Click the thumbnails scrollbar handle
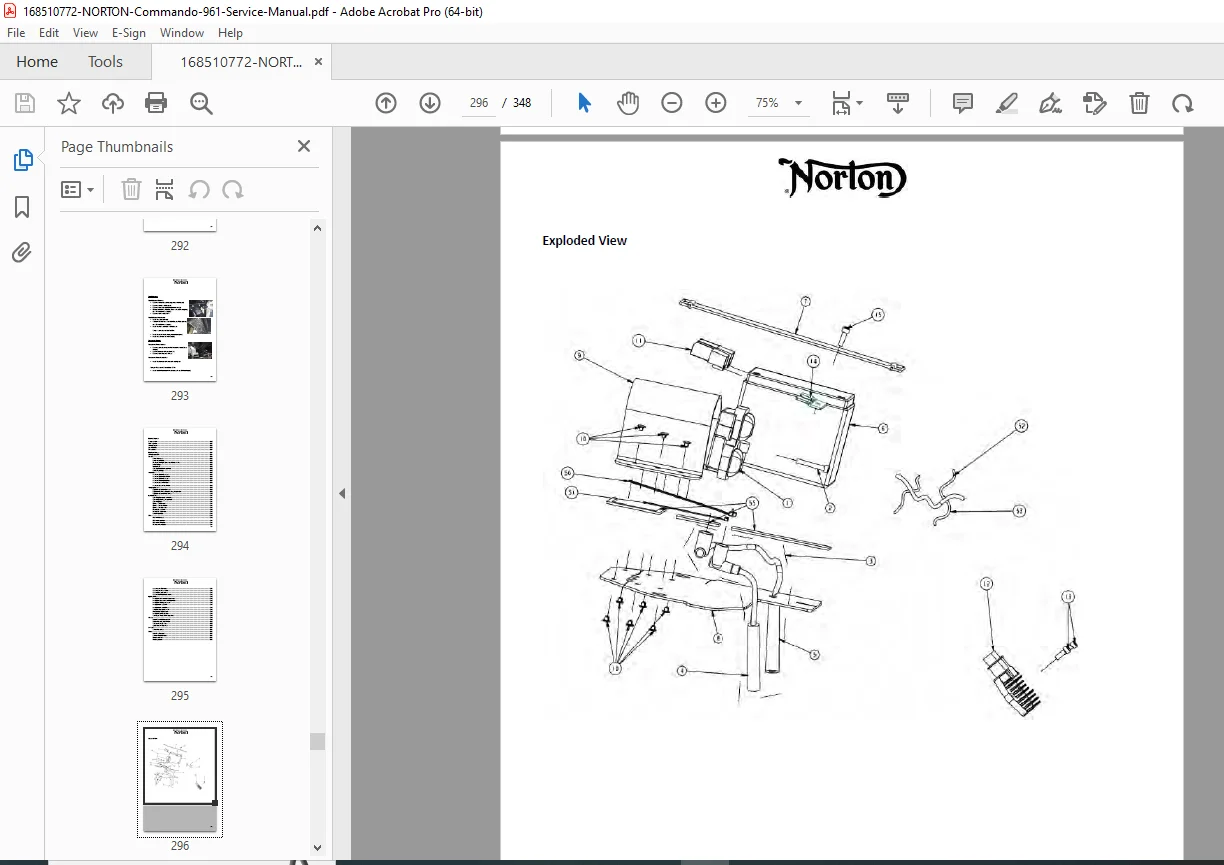The width and height of the screenshot is (1224, 865). [x=317, y=741]
